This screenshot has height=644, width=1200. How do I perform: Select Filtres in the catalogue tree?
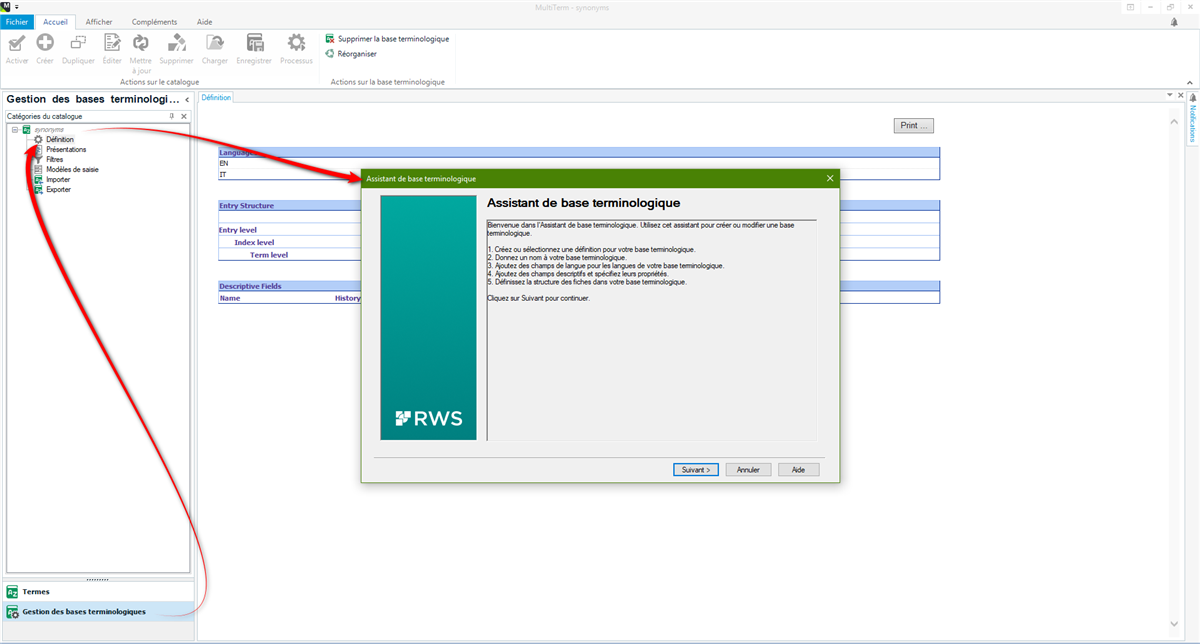tap(54, 159)
